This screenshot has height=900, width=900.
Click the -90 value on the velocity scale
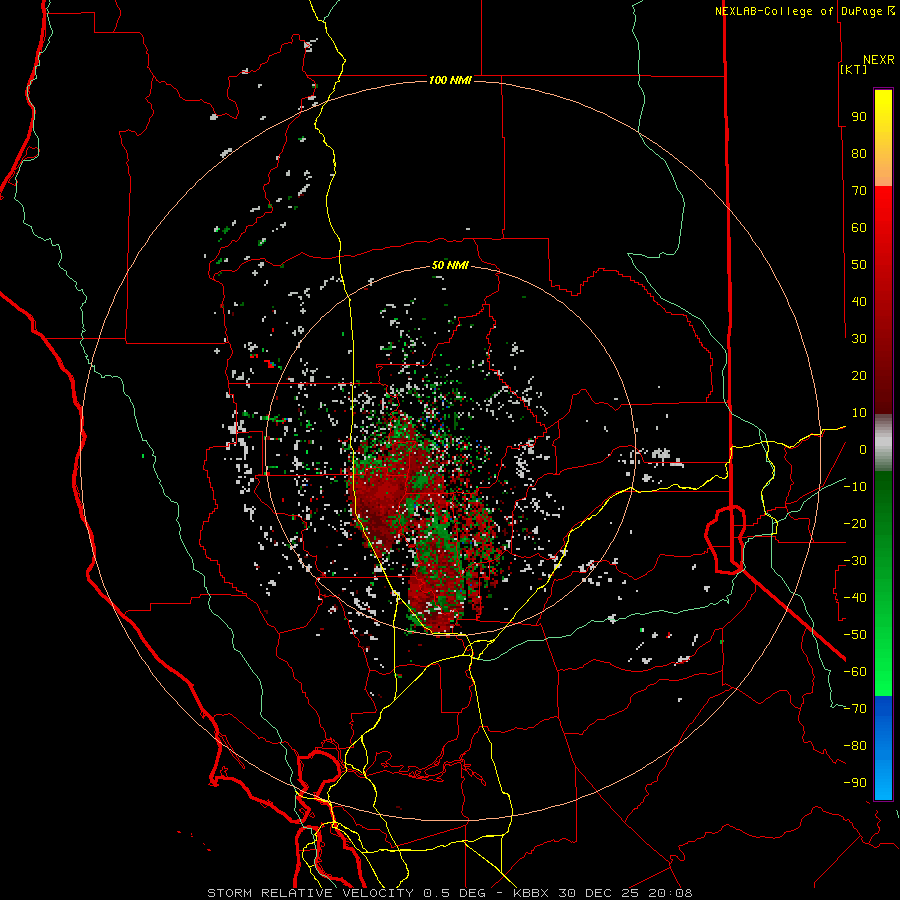tap(855, 783)
